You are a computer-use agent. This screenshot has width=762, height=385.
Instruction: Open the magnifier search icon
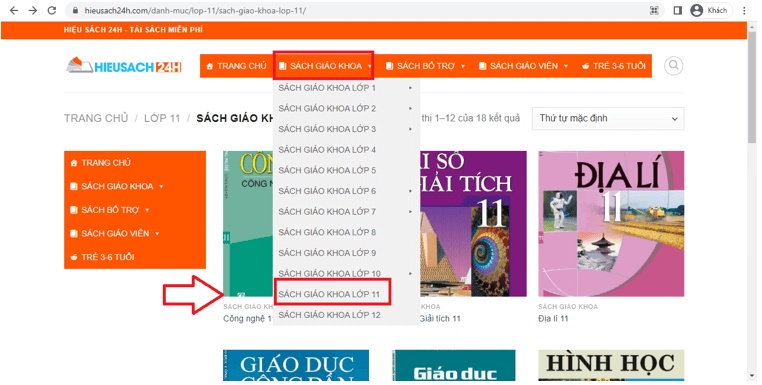674,66
